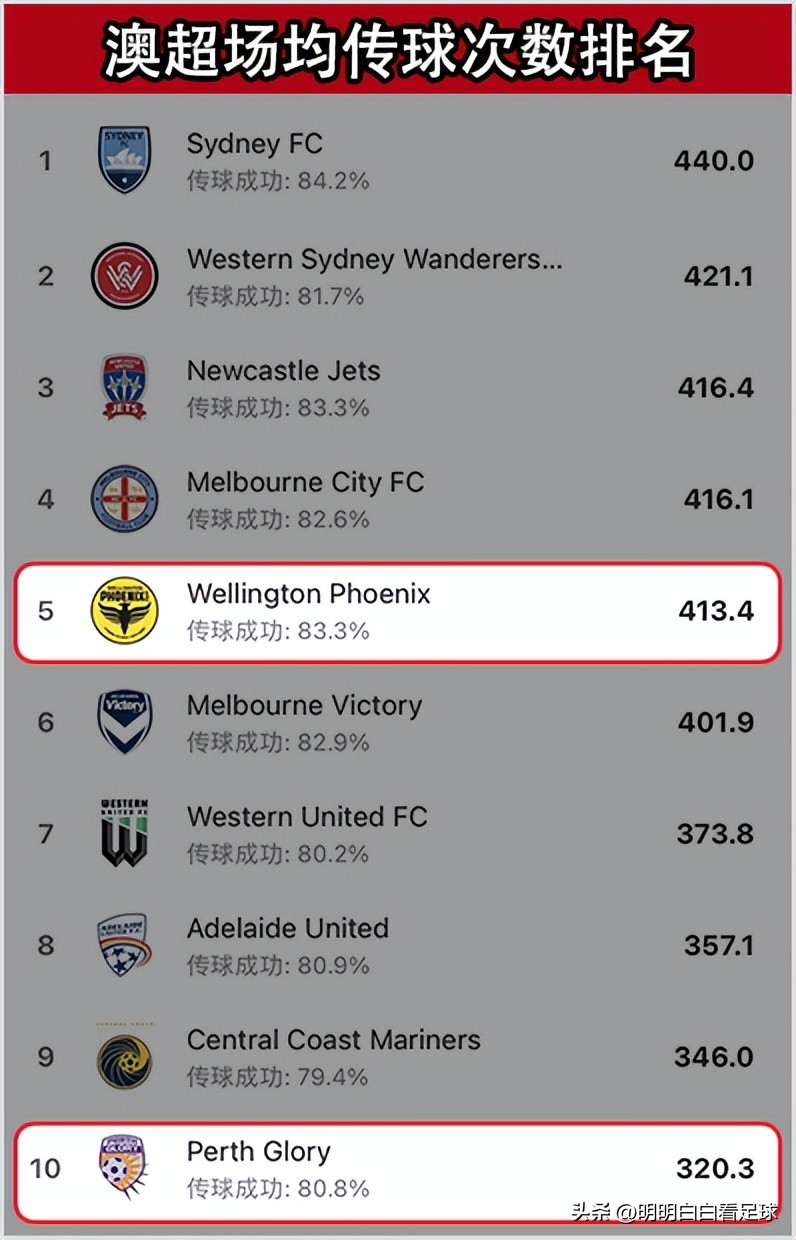Click the Perth Glory purple crest

tap(123, 1167)
